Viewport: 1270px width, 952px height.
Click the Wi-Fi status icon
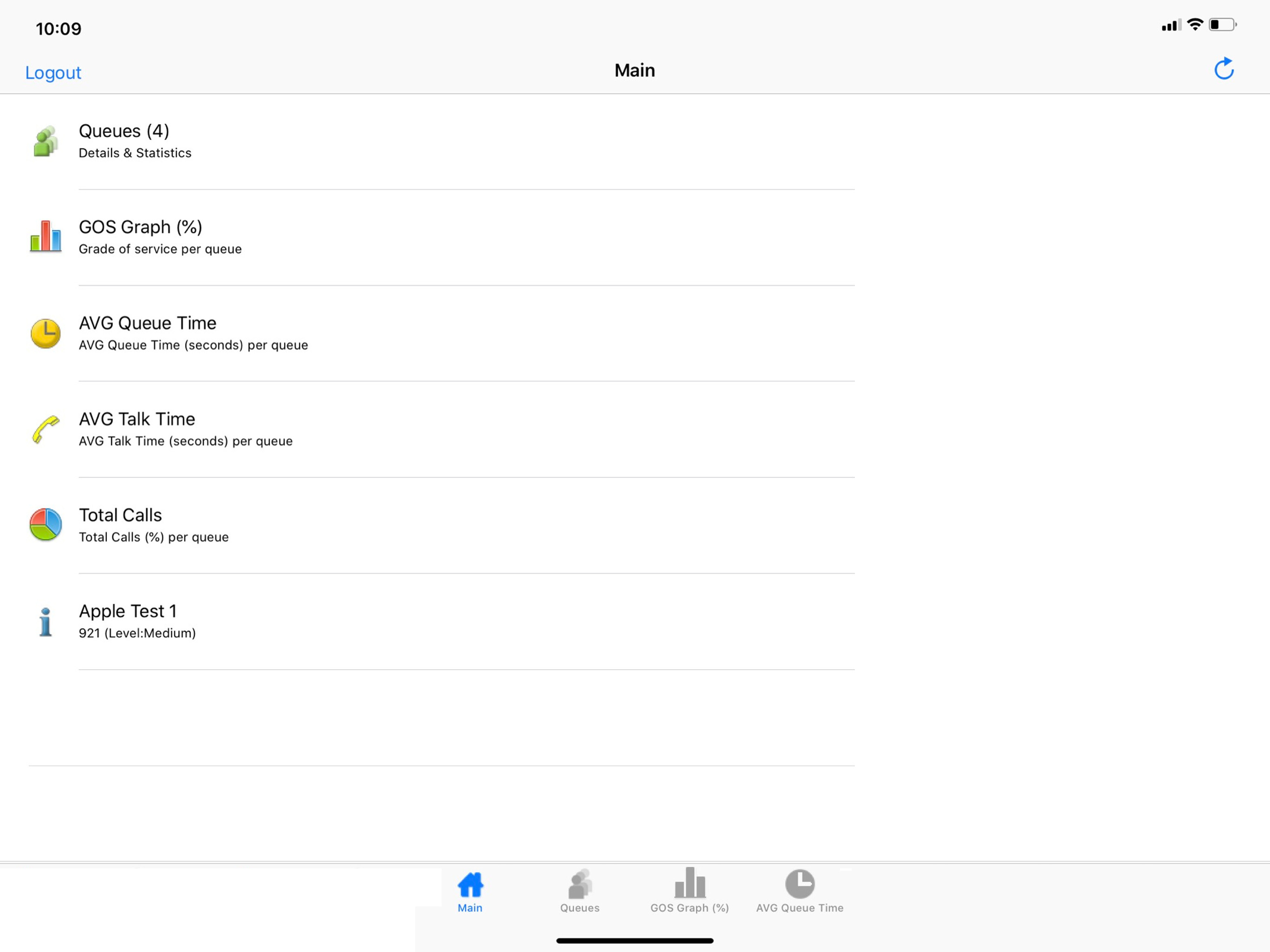(1195, 25)
